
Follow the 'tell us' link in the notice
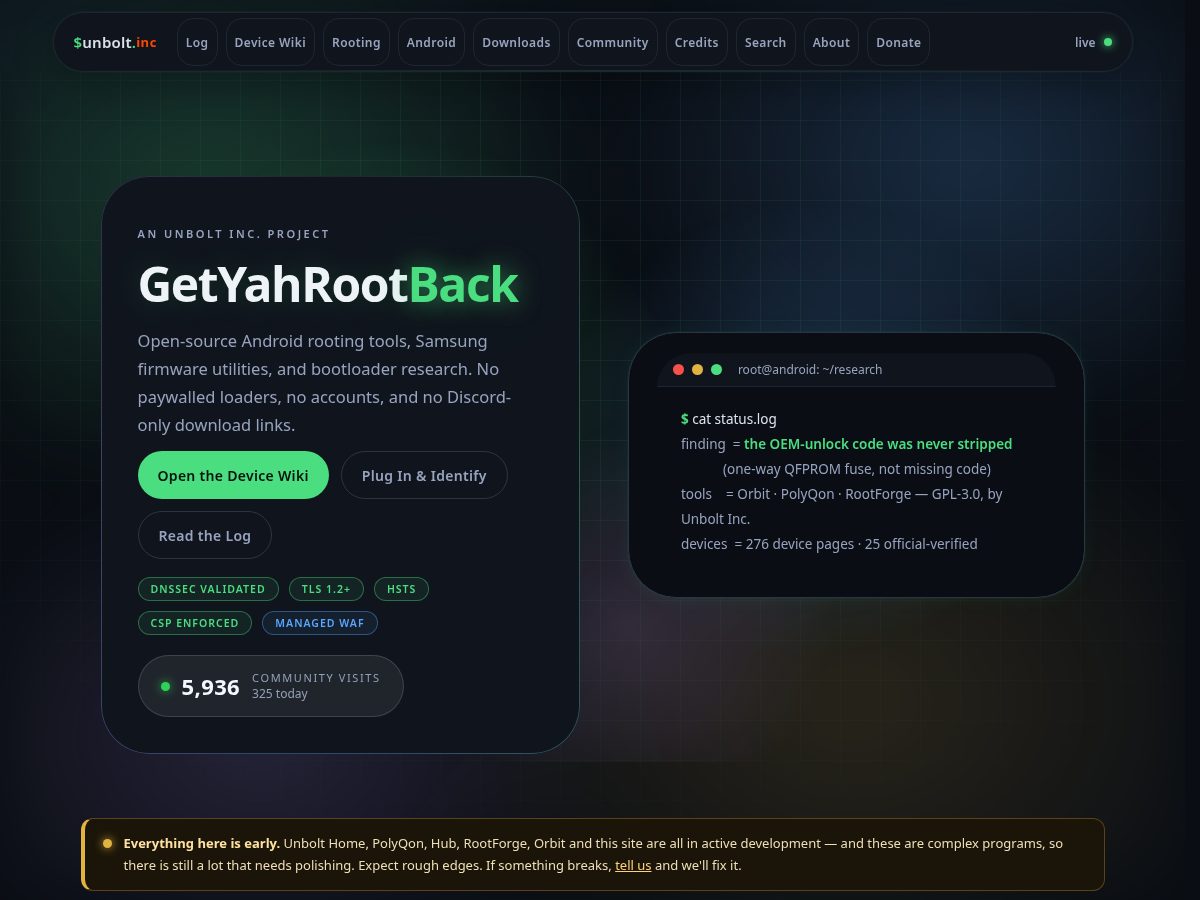[x=633, y=865]
